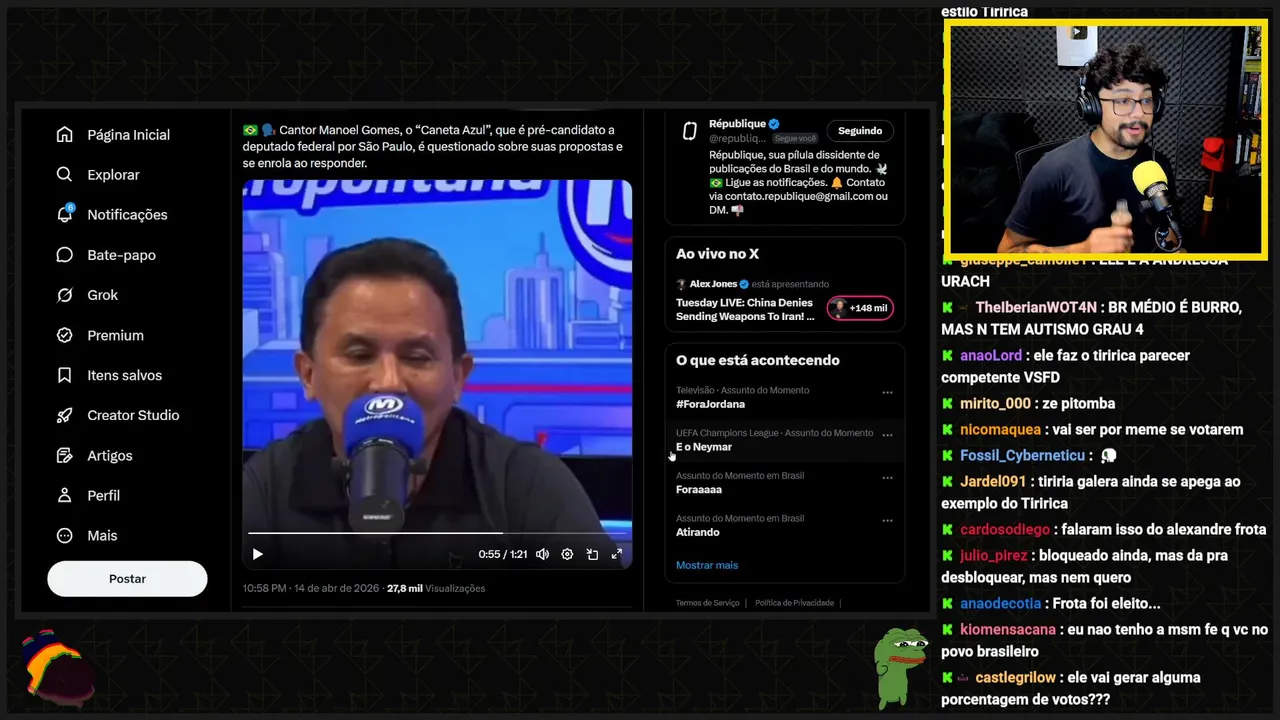Open more options for #ForaJordana trend
The image size is (1280, 720).
887,393
